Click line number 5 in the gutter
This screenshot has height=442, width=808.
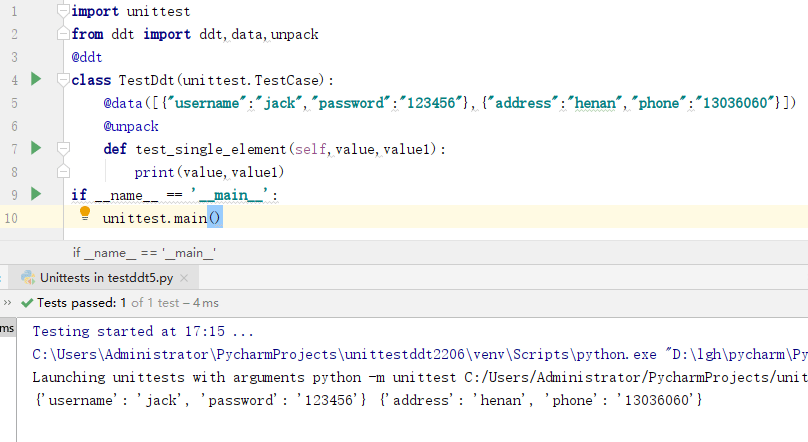coord(13,103)
